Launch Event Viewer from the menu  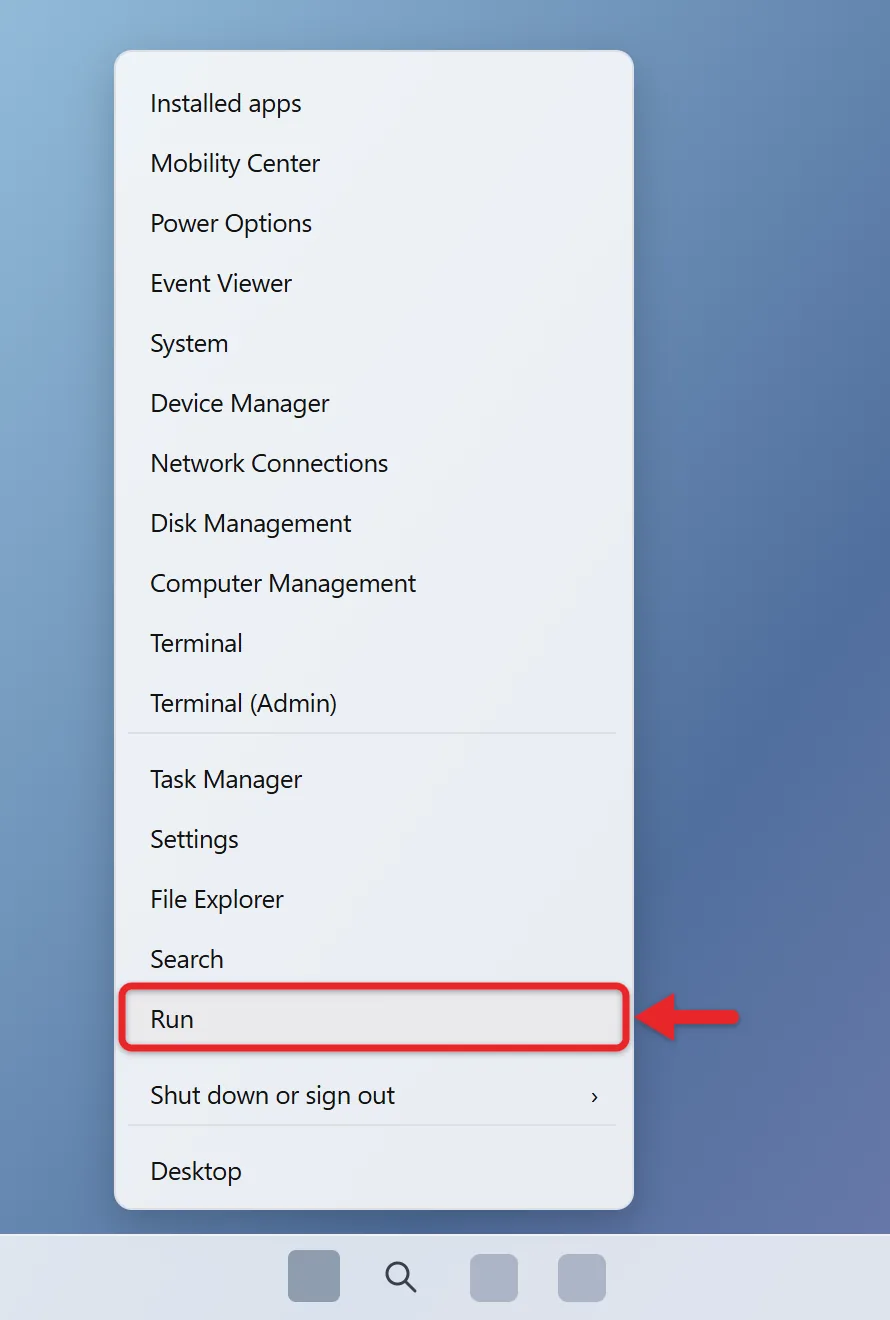coord(374,284)
